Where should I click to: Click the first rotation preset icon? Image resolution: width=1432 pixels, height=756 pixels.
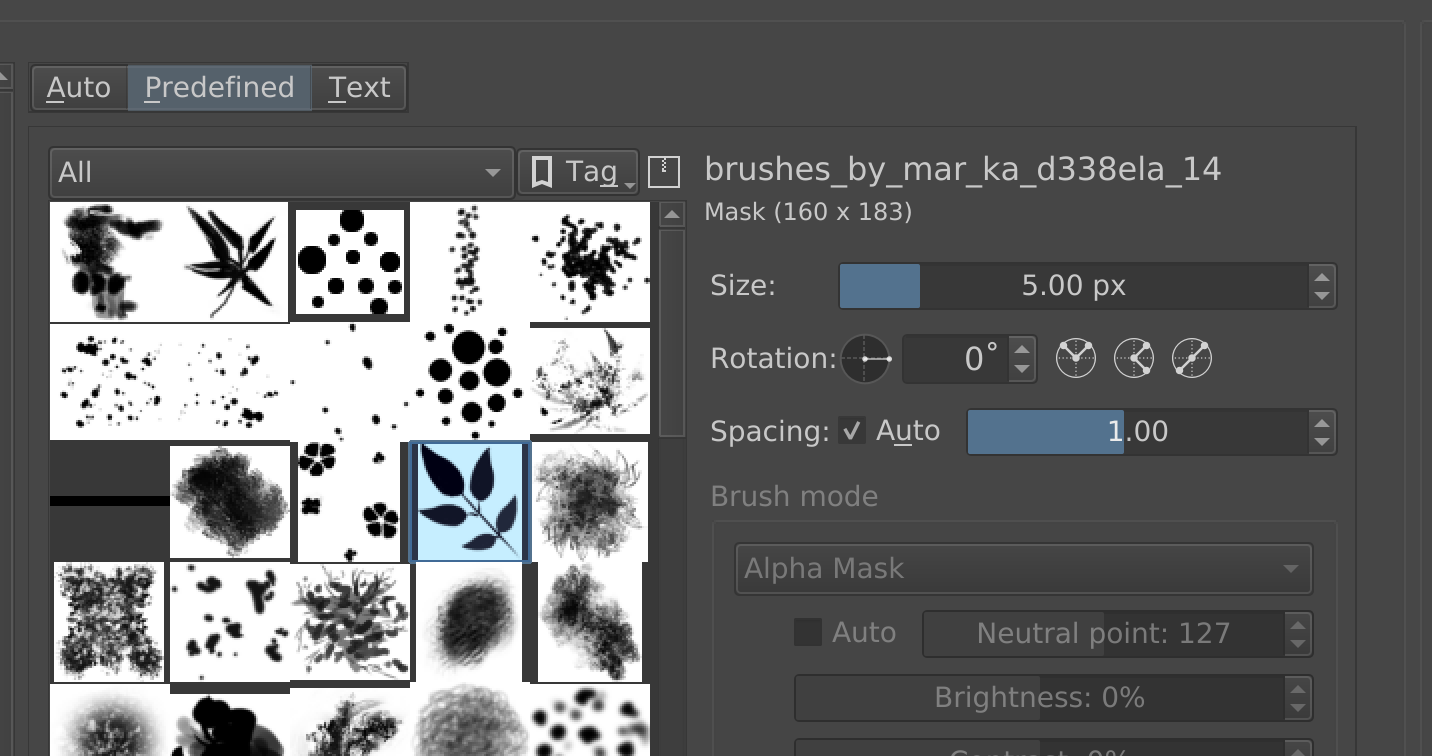(1076, 358)
